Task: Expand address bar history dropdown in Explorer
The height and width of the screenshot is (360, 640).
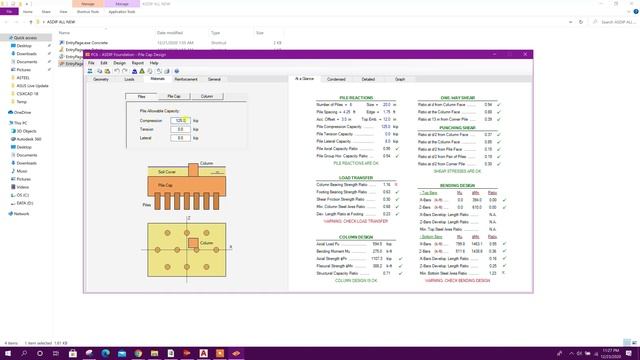Action: (570, 22)
